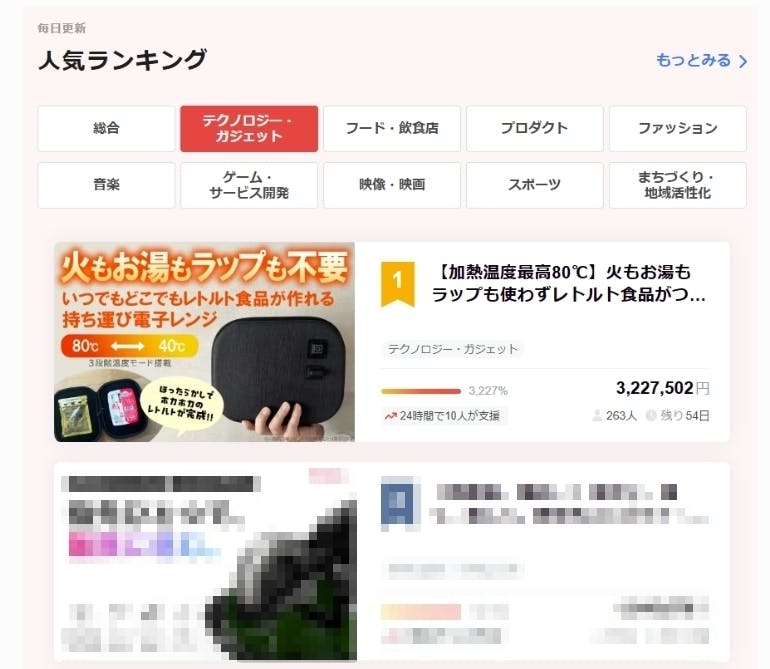Screen dimensions: 770x669
Task: Click the 3,227% funding progress bar
Action: tap(421, 391)
